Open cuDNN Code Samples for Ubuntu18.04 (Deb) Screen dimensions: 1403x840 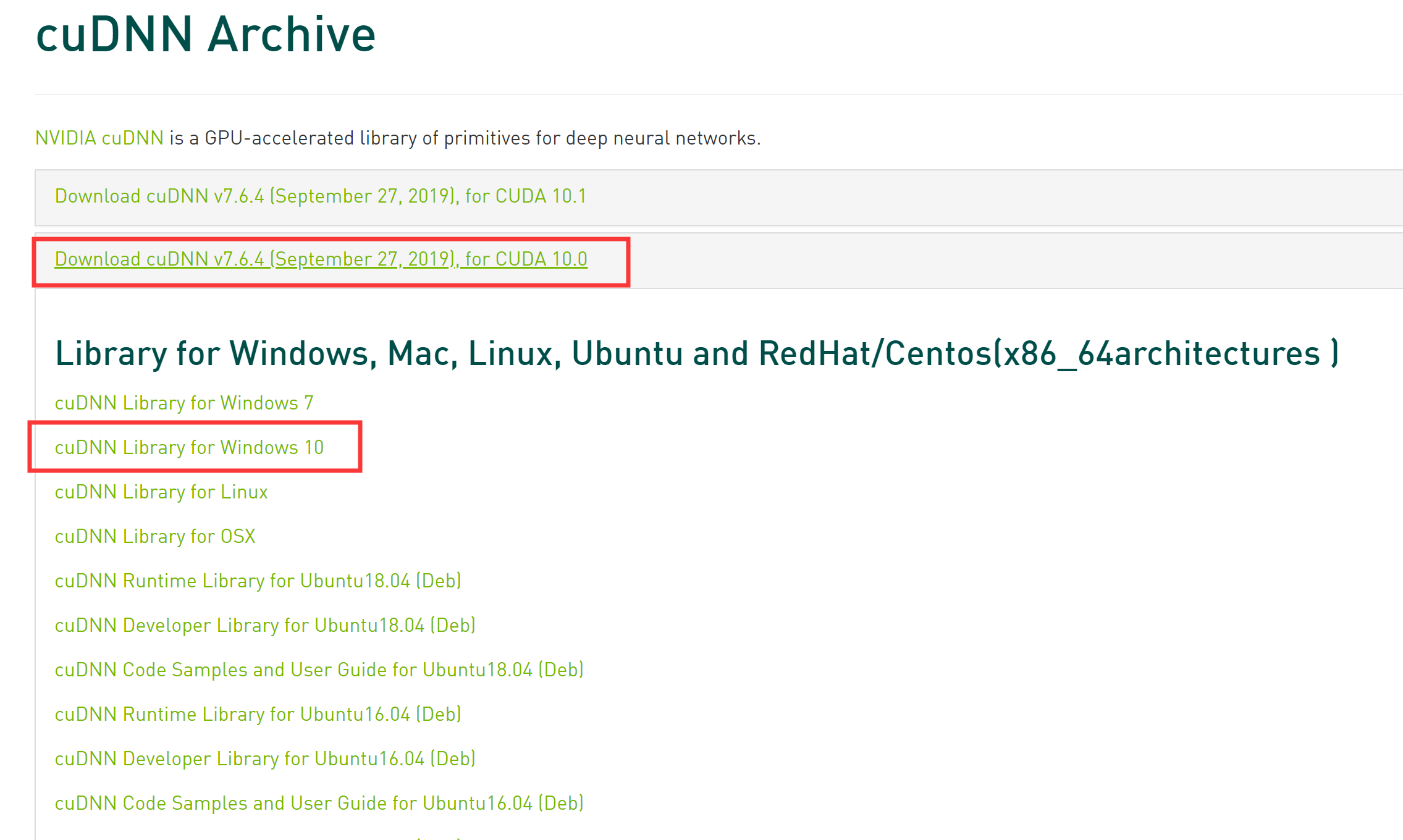(x=319, y=670)
